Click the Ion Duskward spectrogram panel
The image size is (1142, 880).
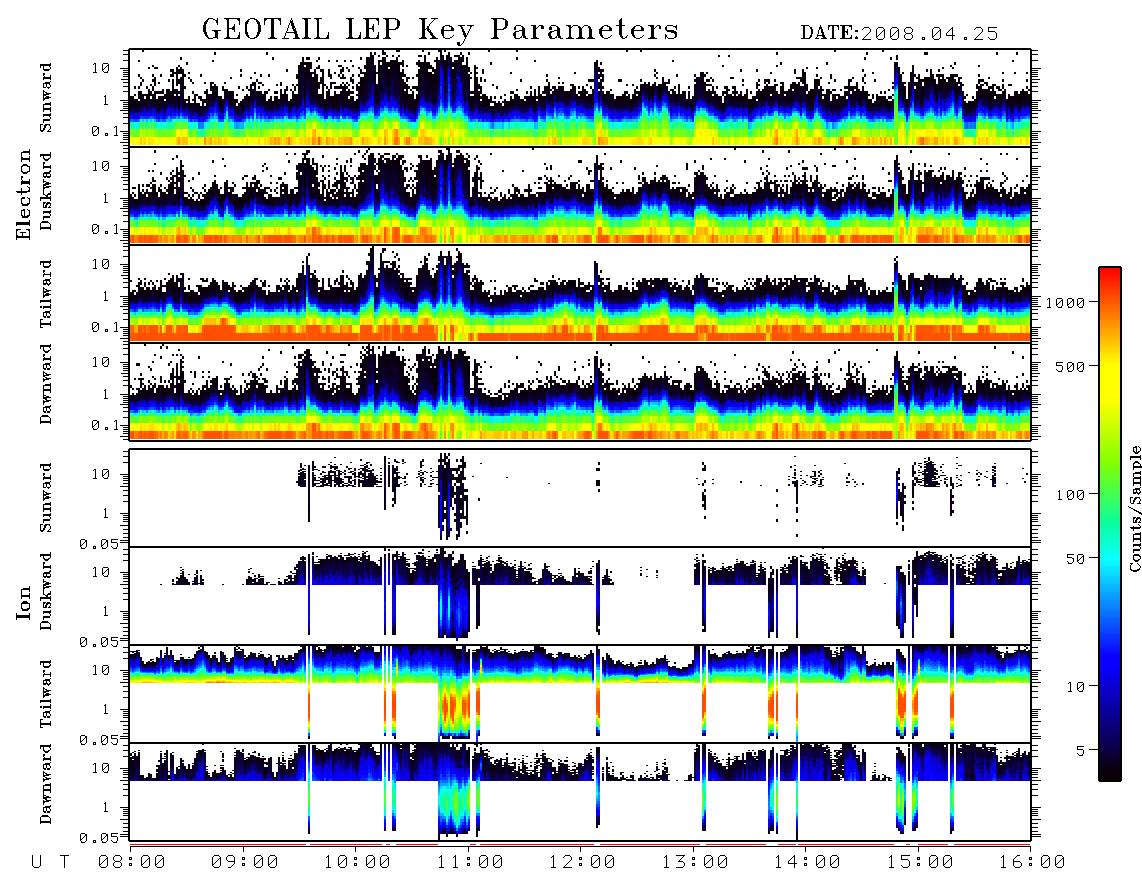[x=580, y=595]
